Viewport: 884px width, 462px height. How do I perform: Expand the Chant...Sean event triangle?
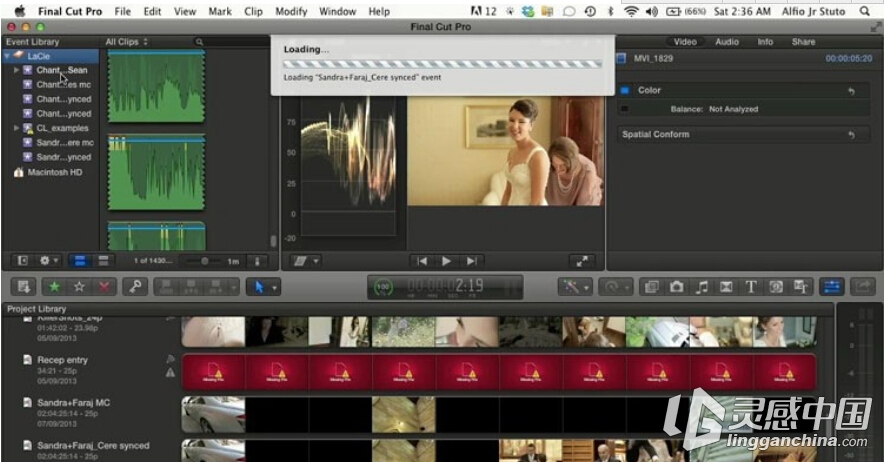pos(16,70)
